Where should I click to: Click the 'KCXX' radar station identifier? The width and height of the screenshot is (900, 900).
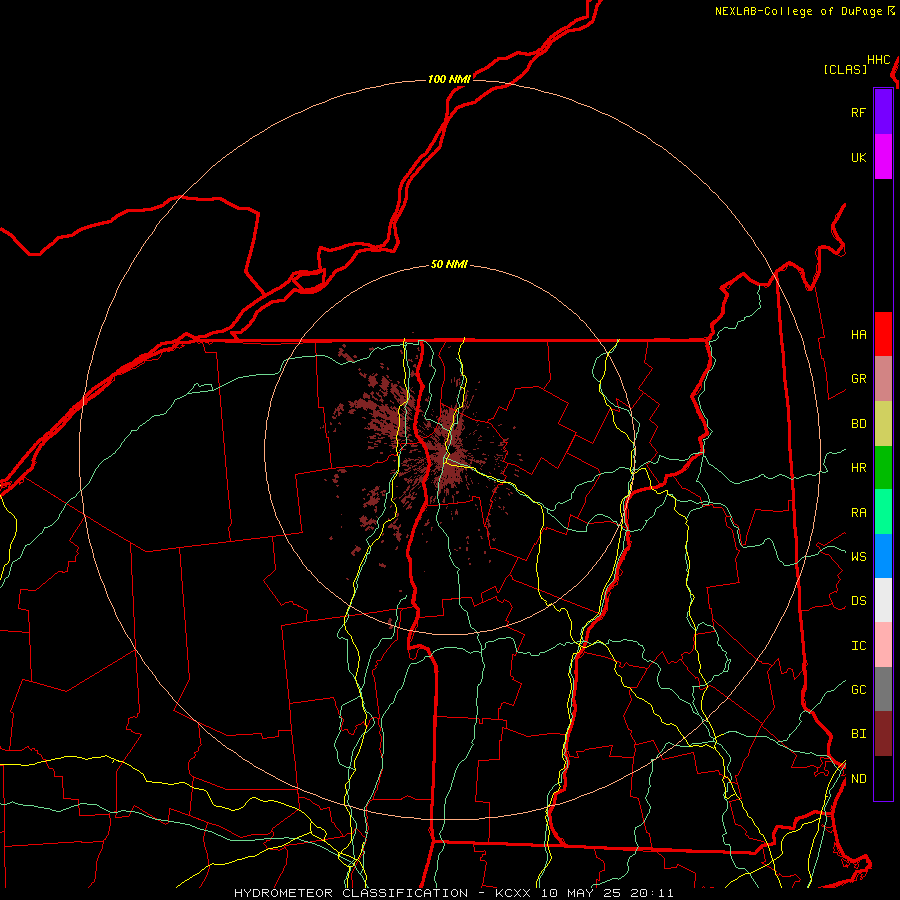tap(513, 893)
